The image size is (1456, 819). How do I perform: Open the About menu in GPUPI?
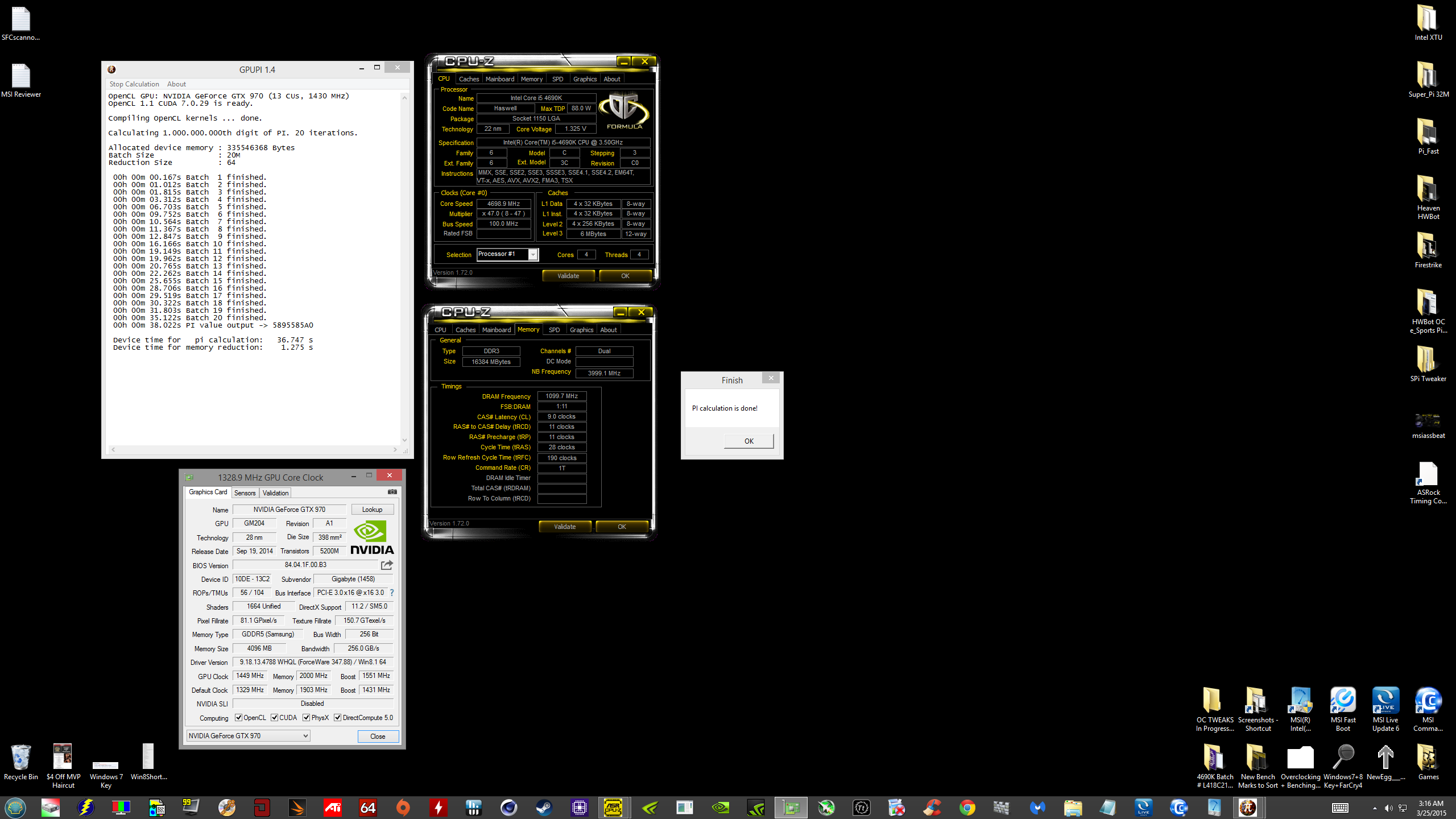click(x=176, y=84)
